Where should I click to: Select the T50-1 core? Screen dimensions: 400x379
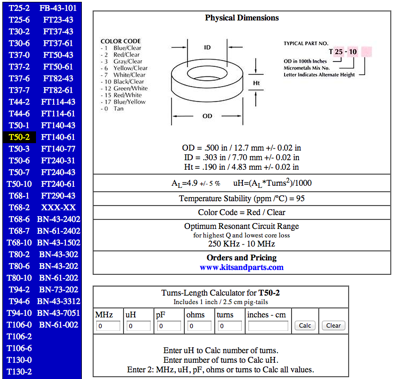(x=19, y=125)
